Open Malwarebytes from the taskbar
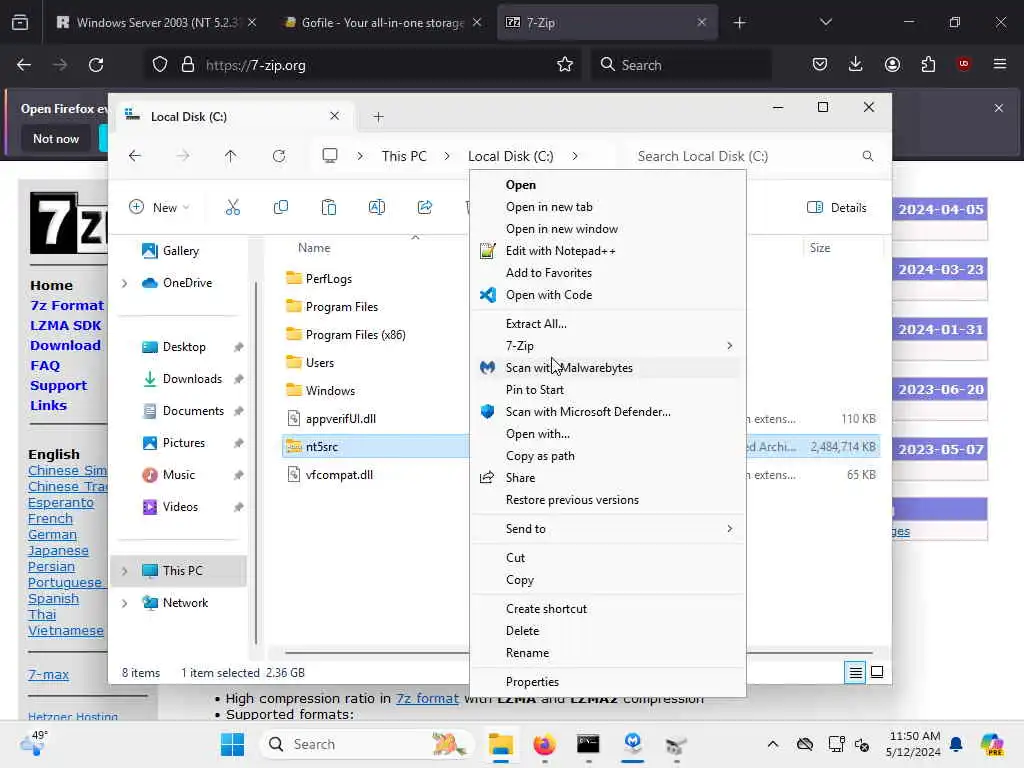 [632, 743]
